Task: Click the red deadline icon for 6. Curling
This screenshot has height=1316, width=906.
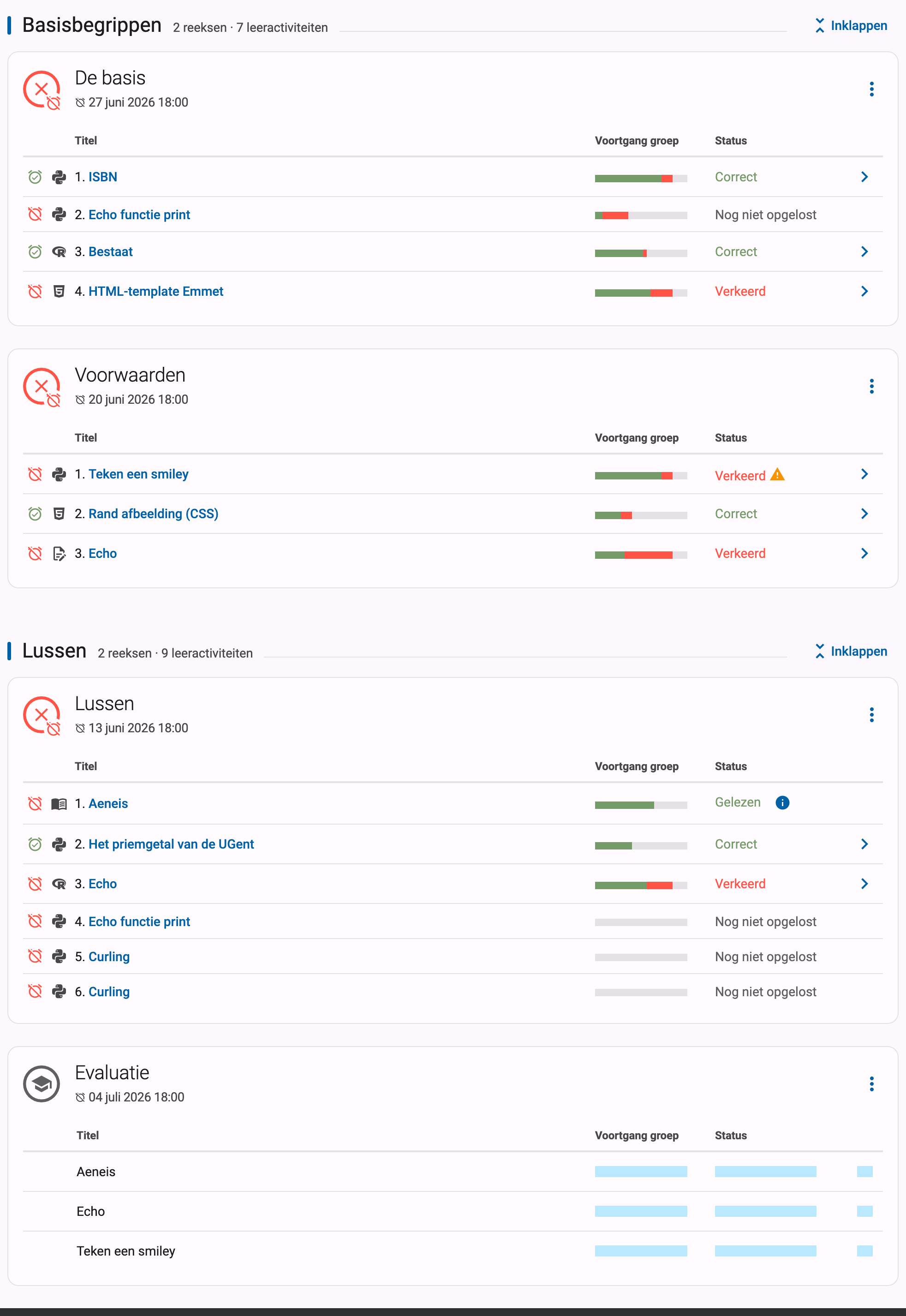Action: tap(35, 992)
